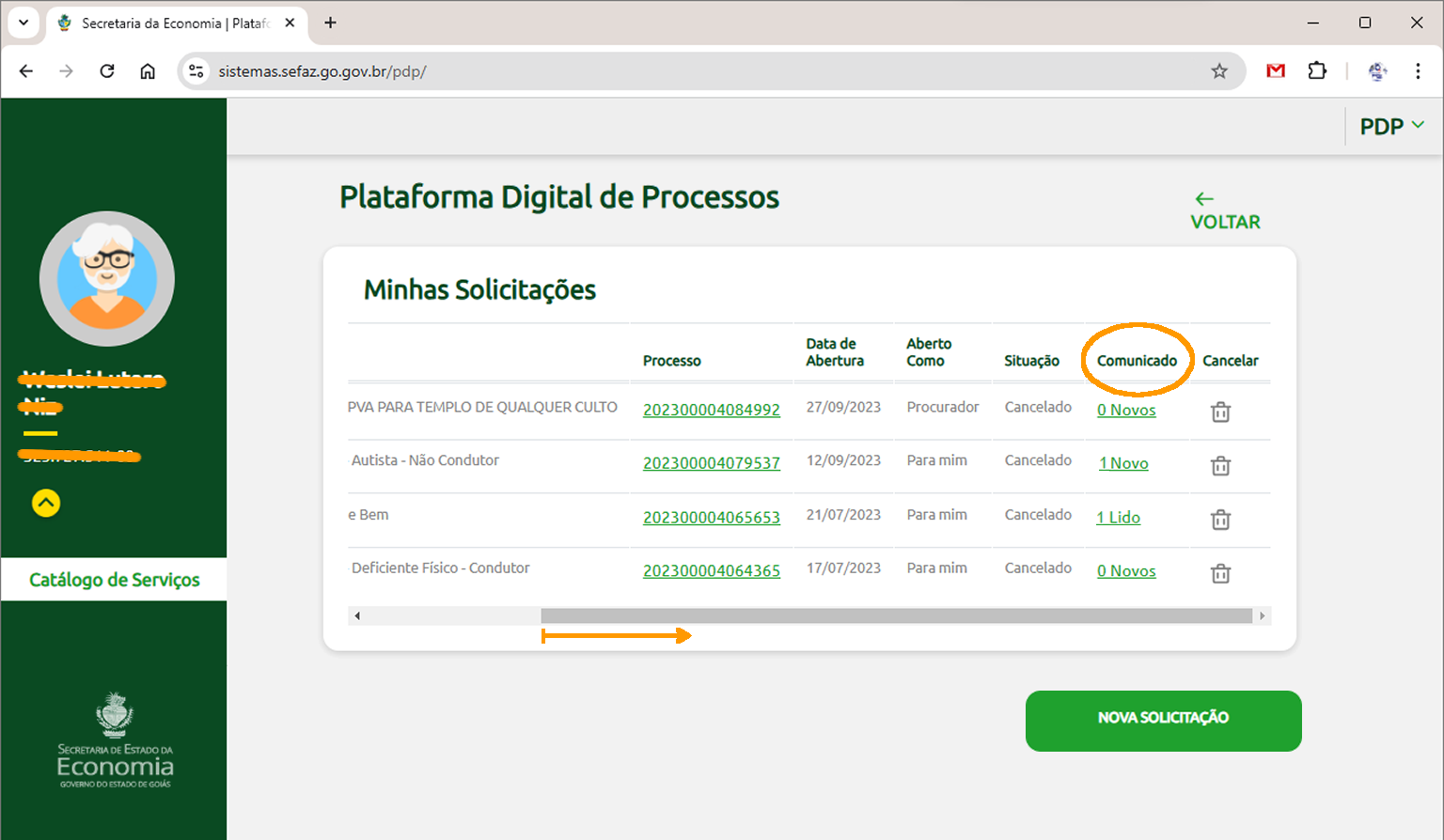
Task: Click the browser home icon
Action: [x=147, y=70]
